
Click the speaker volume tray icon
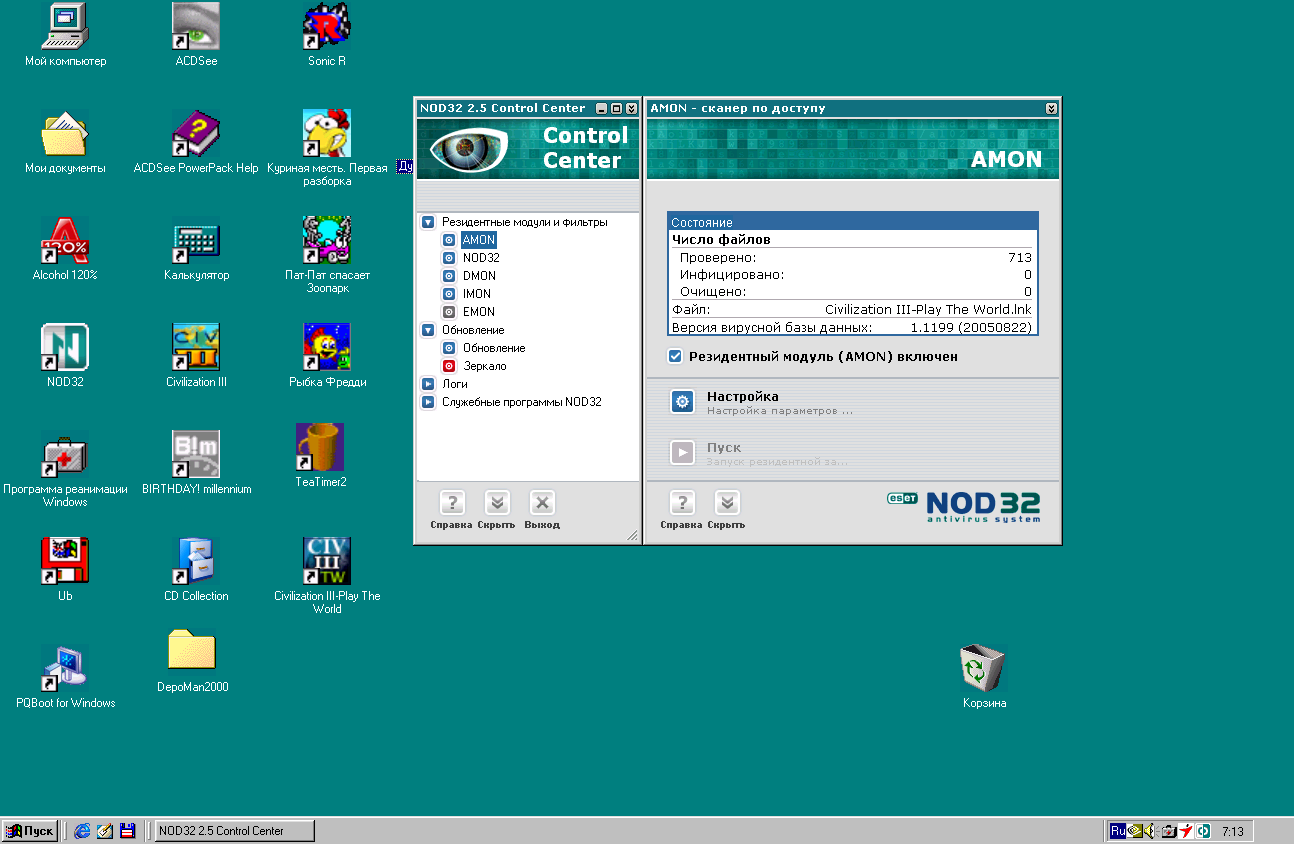click(x=1150, y=831)
